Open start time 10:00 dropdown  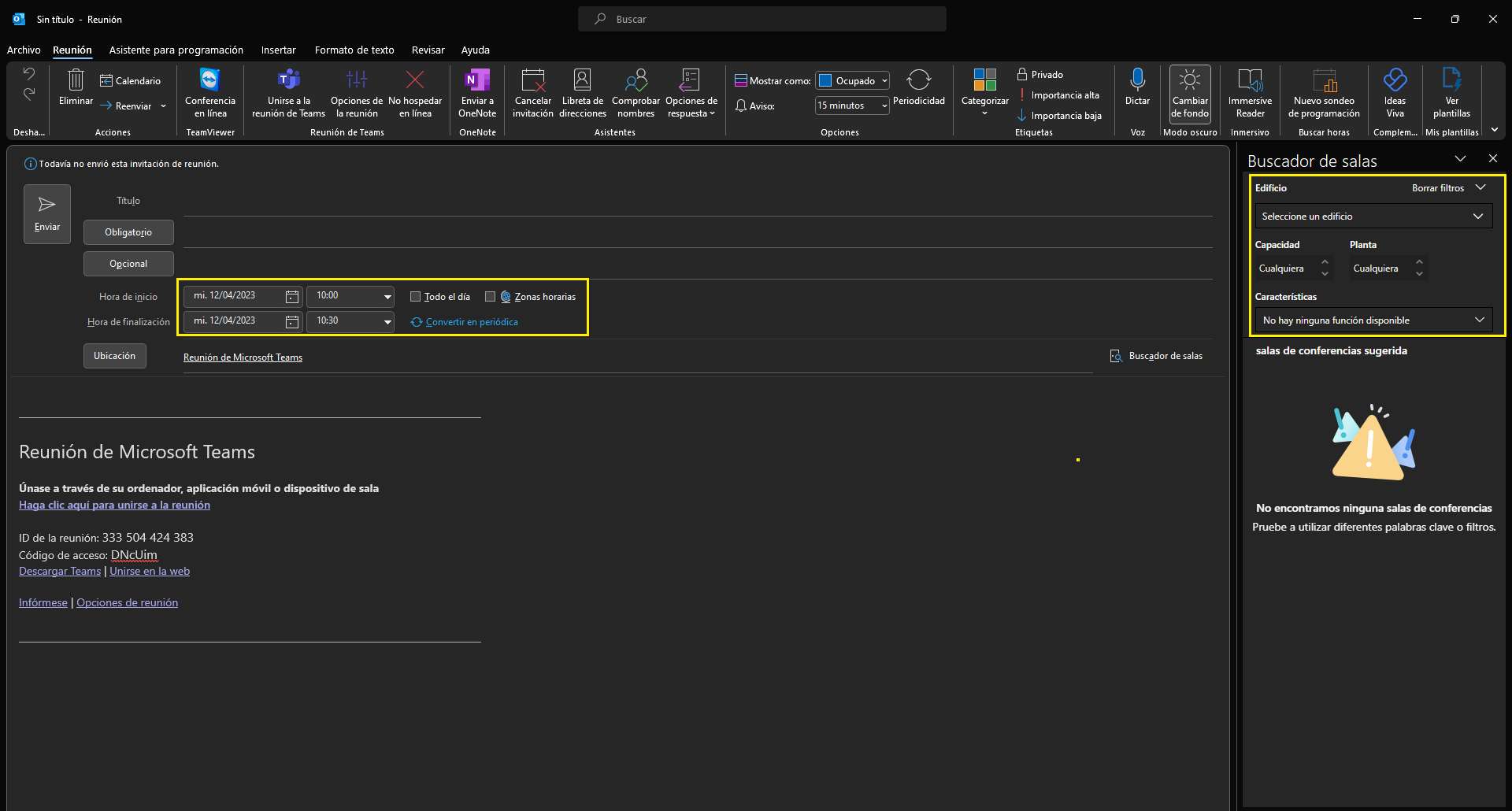[x=387, y=297]
